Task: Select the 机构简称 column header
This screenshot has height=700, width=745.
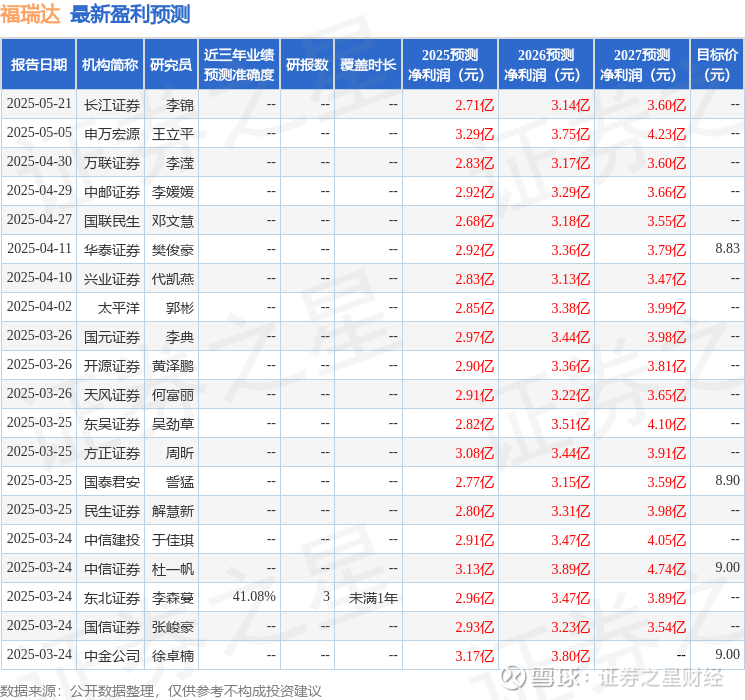Action: point(110,65)
